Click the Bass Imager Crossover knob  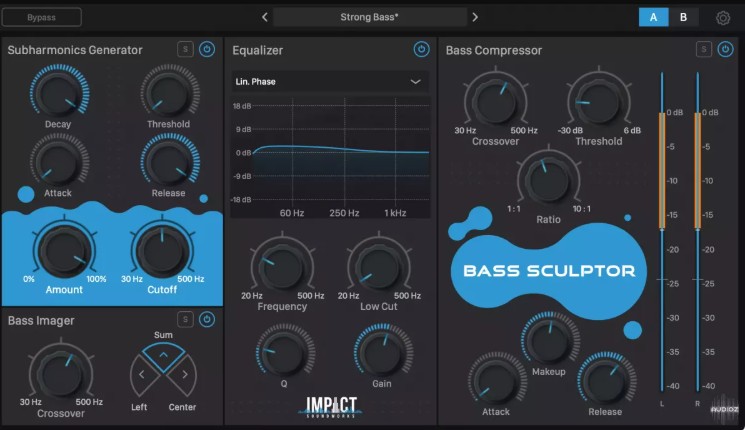[x=61, y=374]
